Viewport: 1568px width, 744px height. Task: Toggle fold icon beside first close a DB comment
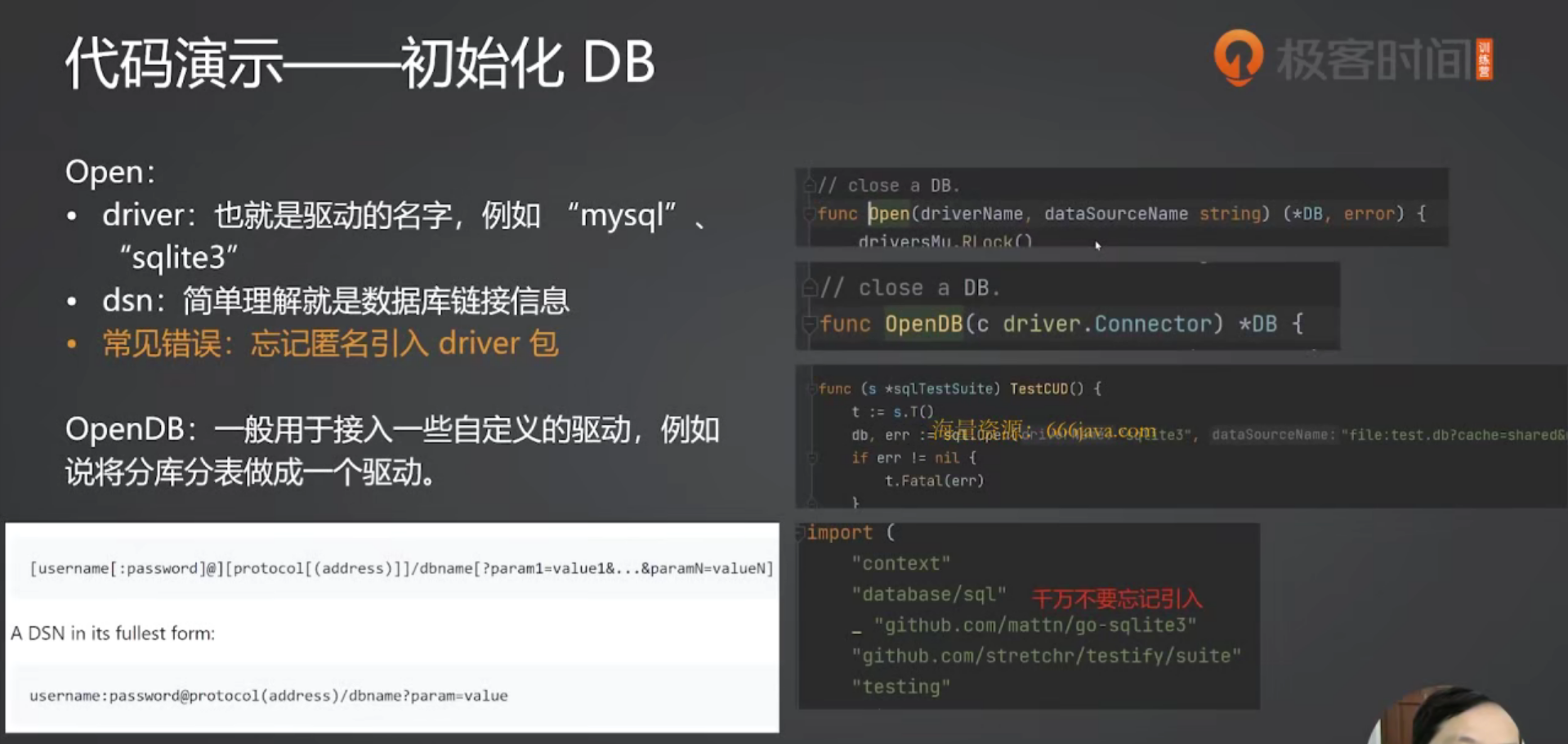pyautogui.click(x=810, y=186)
